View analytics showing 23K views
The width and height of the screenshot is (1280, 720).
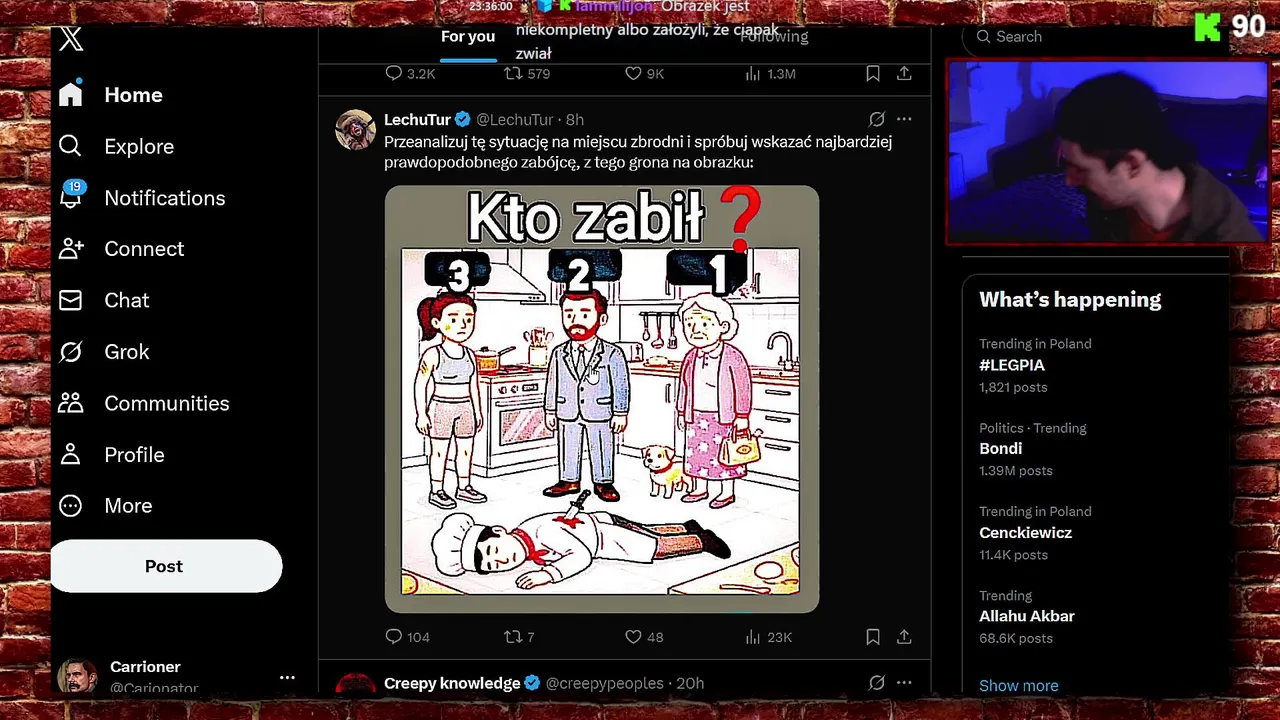pyautogui.click(x=768, y=637)
